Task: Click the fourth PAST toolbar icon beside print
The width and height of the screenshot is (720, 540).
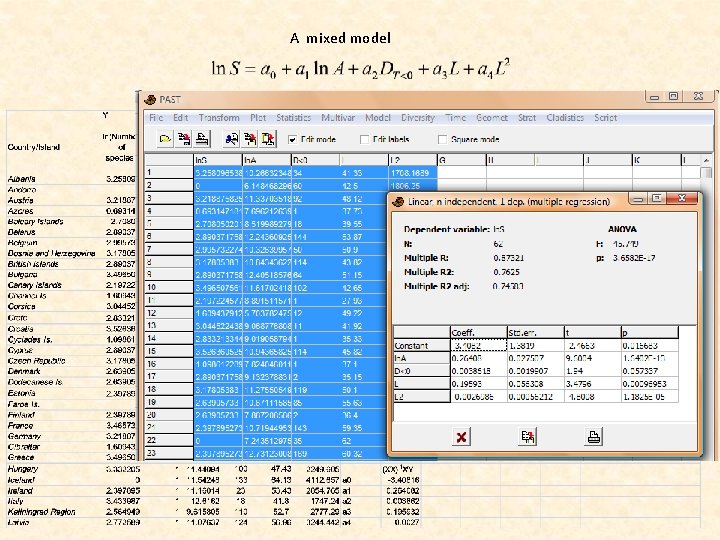Action: tap(231, 139)
